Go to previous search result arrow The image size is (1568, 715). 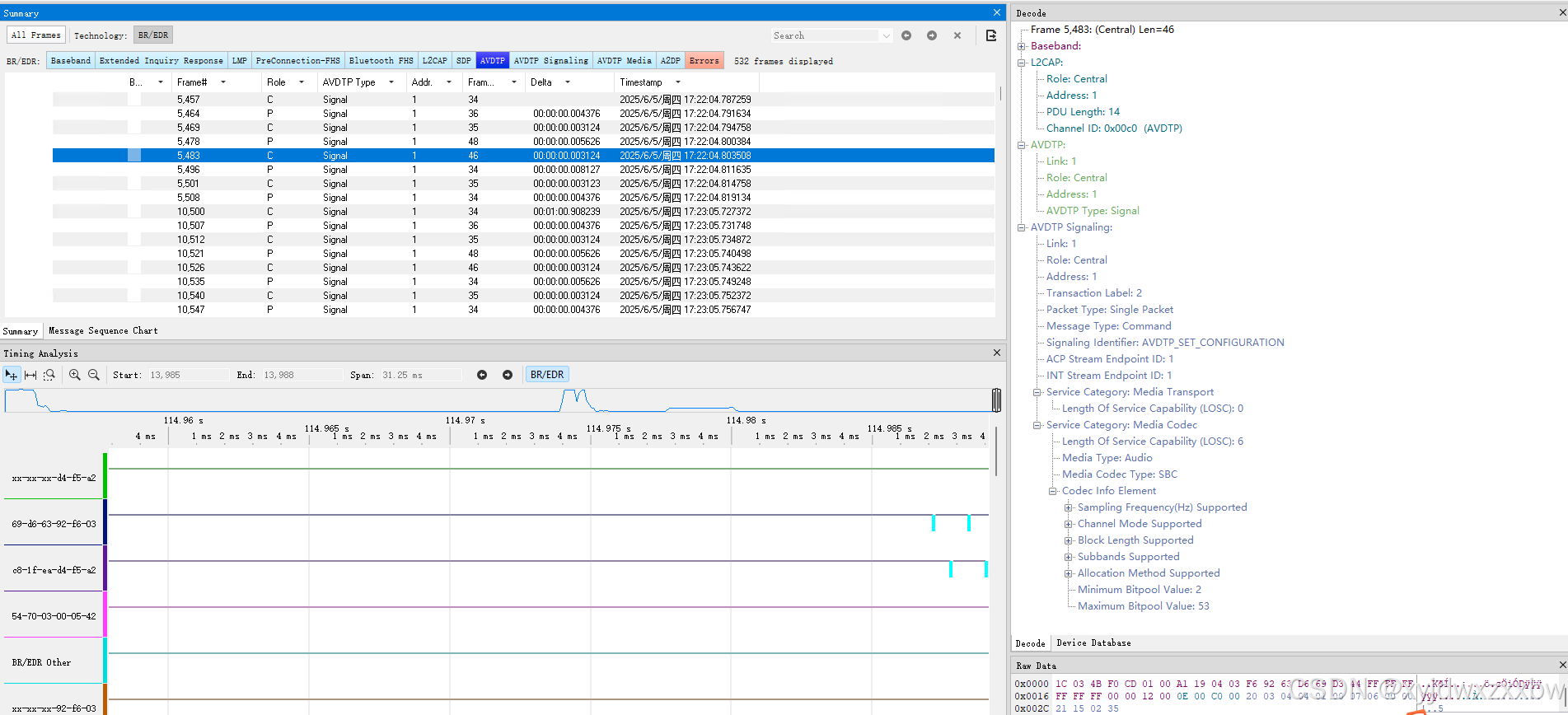(x=906, y=35)
